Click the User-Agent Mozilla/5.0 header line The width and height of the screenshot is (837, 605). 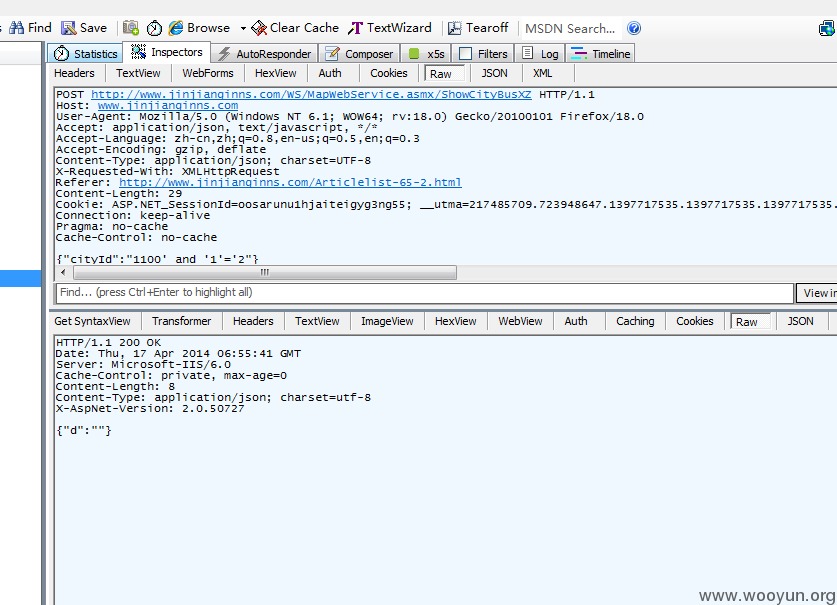click(350, 116)
